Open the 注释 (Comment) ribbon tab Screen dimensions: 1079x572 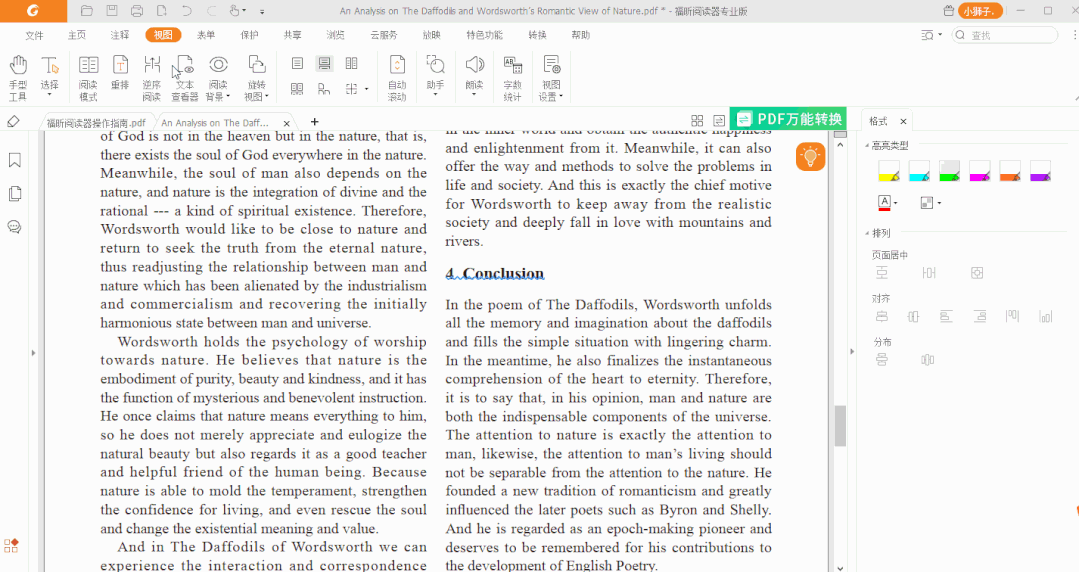[x=120, y=35]
